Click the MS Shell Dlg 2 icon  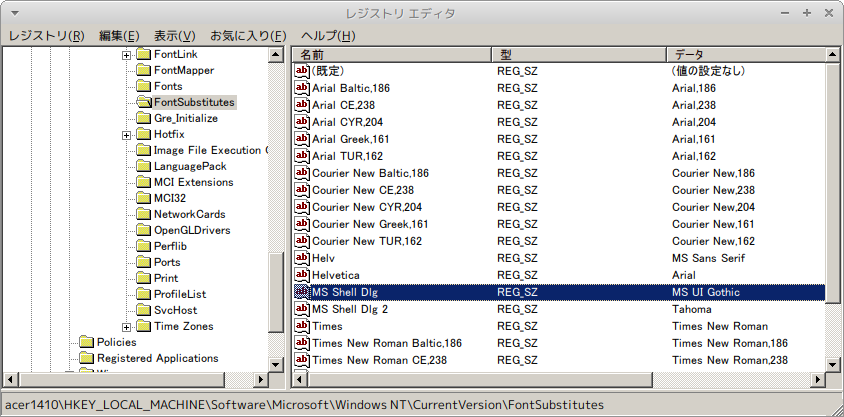click(302, 309)
